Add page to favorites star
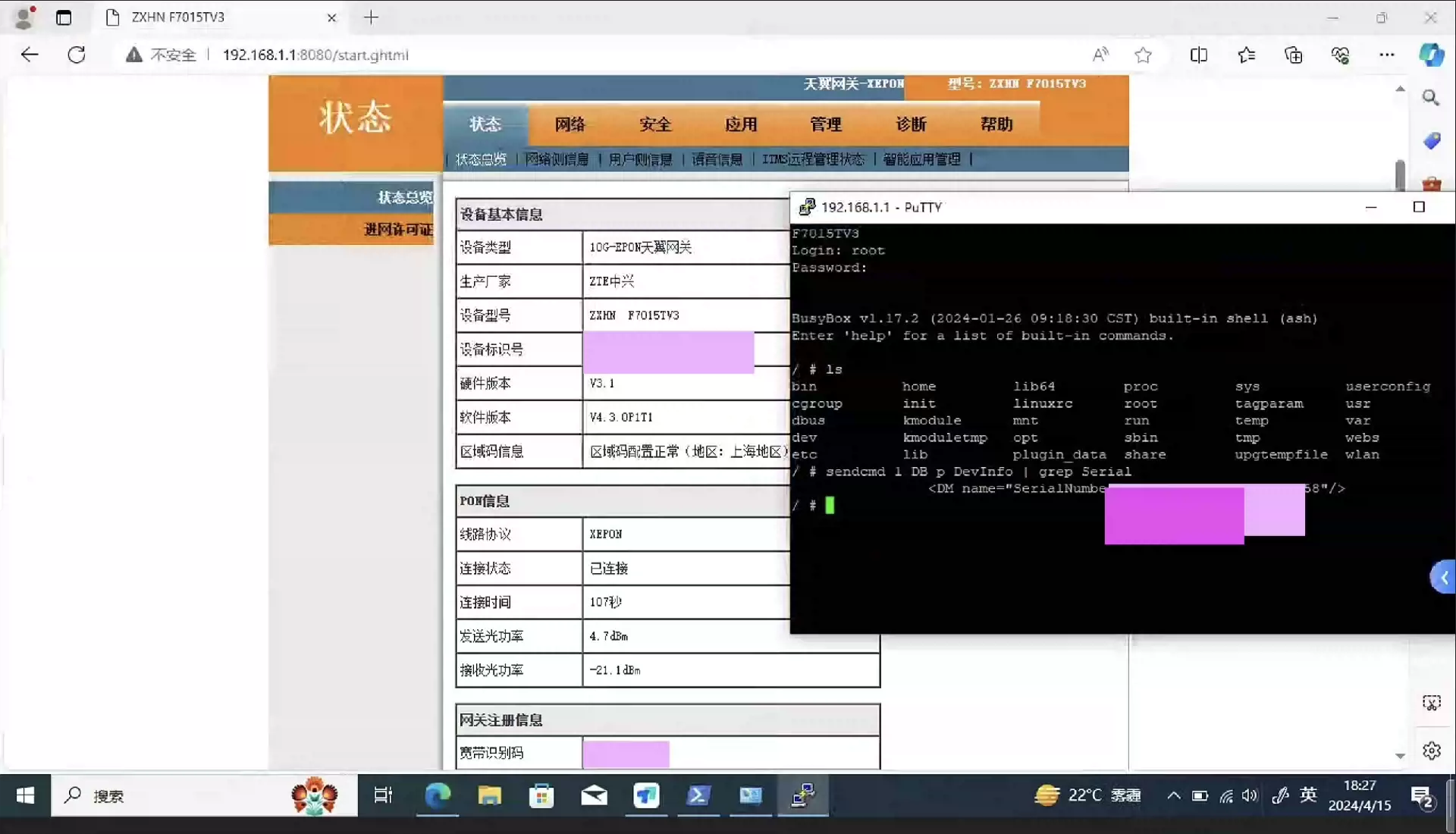 click(1143, 55)
